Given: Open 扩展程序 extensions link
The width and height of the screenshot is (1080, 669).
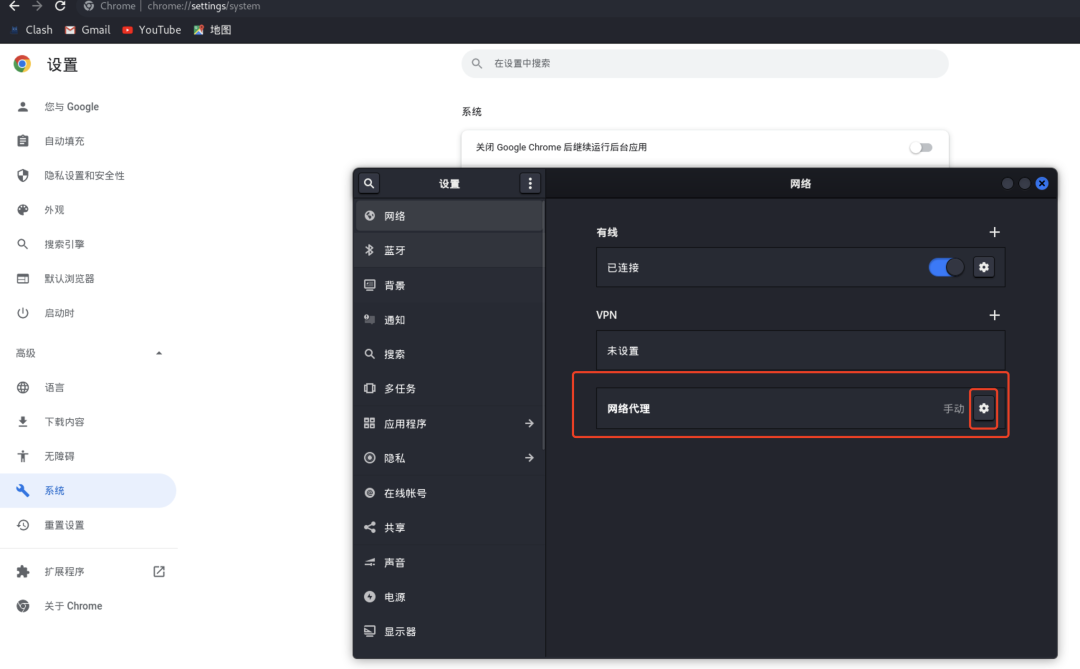Looking at the screenshot, I should (x=88, y=572).
